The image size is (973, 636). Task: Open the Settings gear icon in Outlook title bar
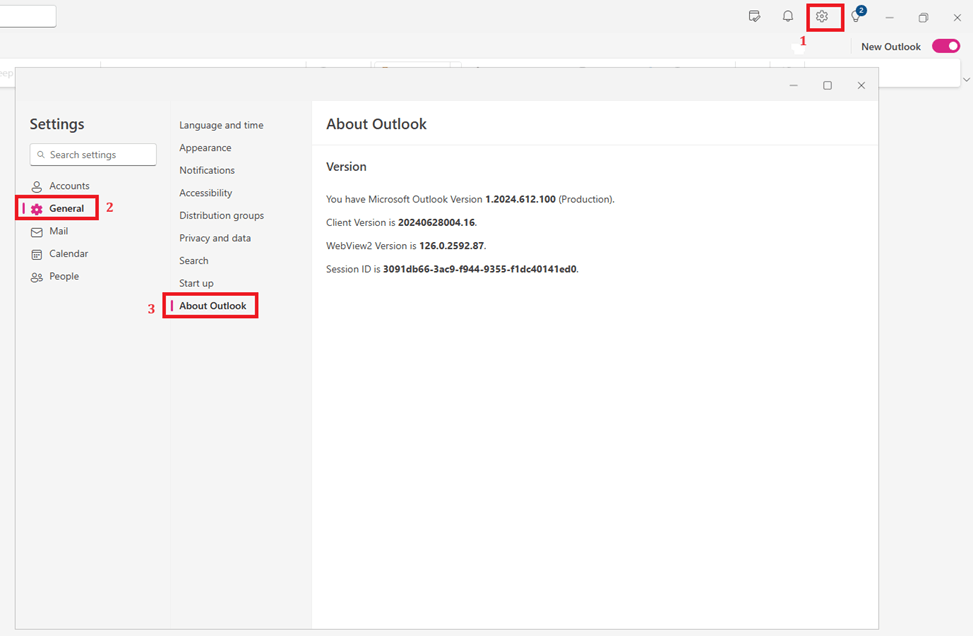tap(822, 17)
